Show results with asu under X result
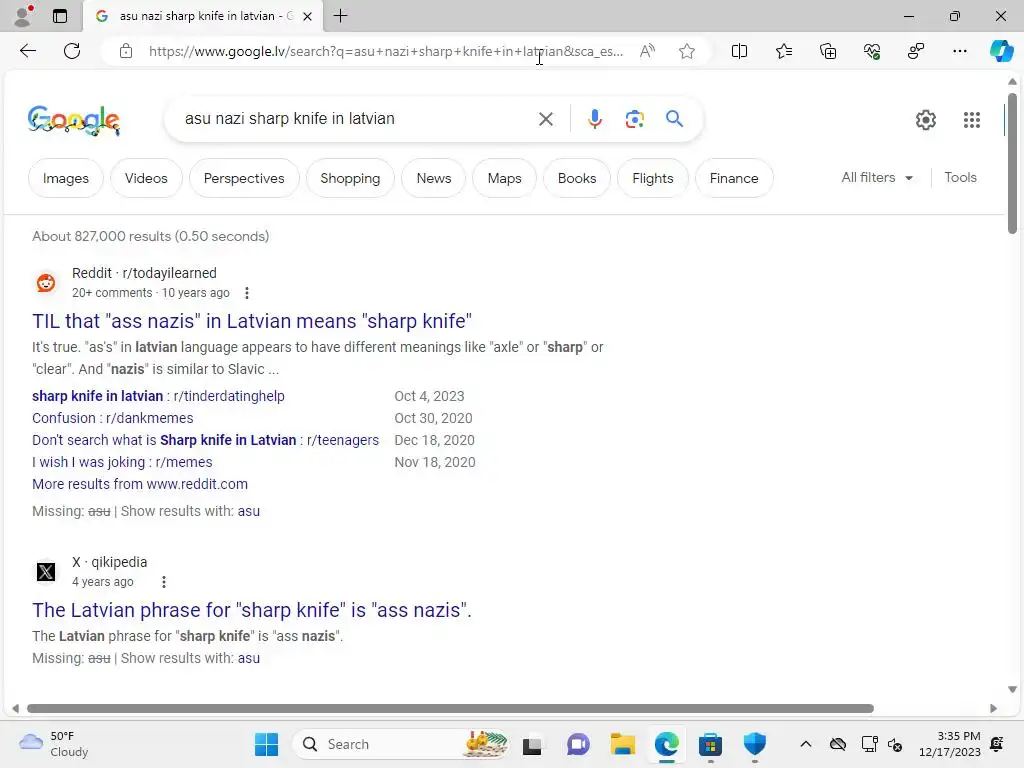 (x=249, y=658)
